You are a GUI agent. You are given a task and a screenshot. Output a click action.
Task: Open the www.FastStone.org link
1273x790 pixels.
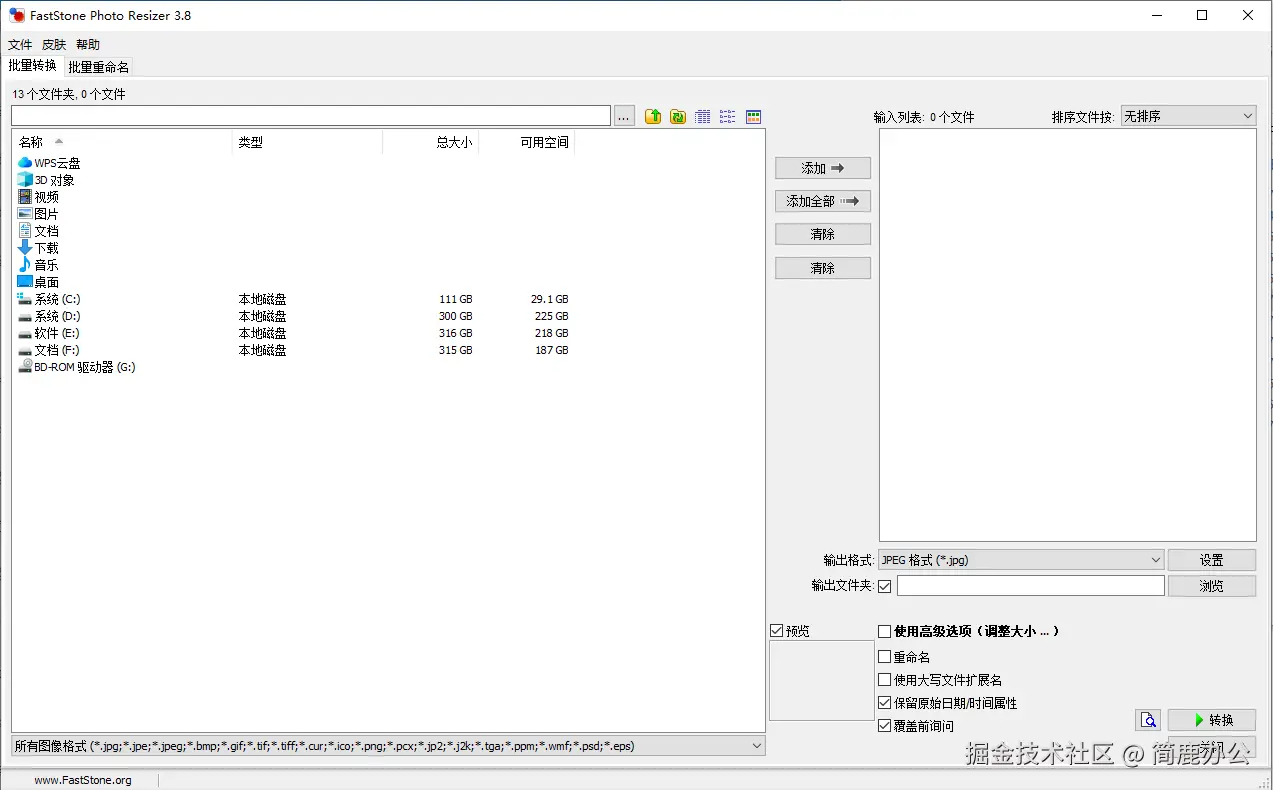(83, 780)
